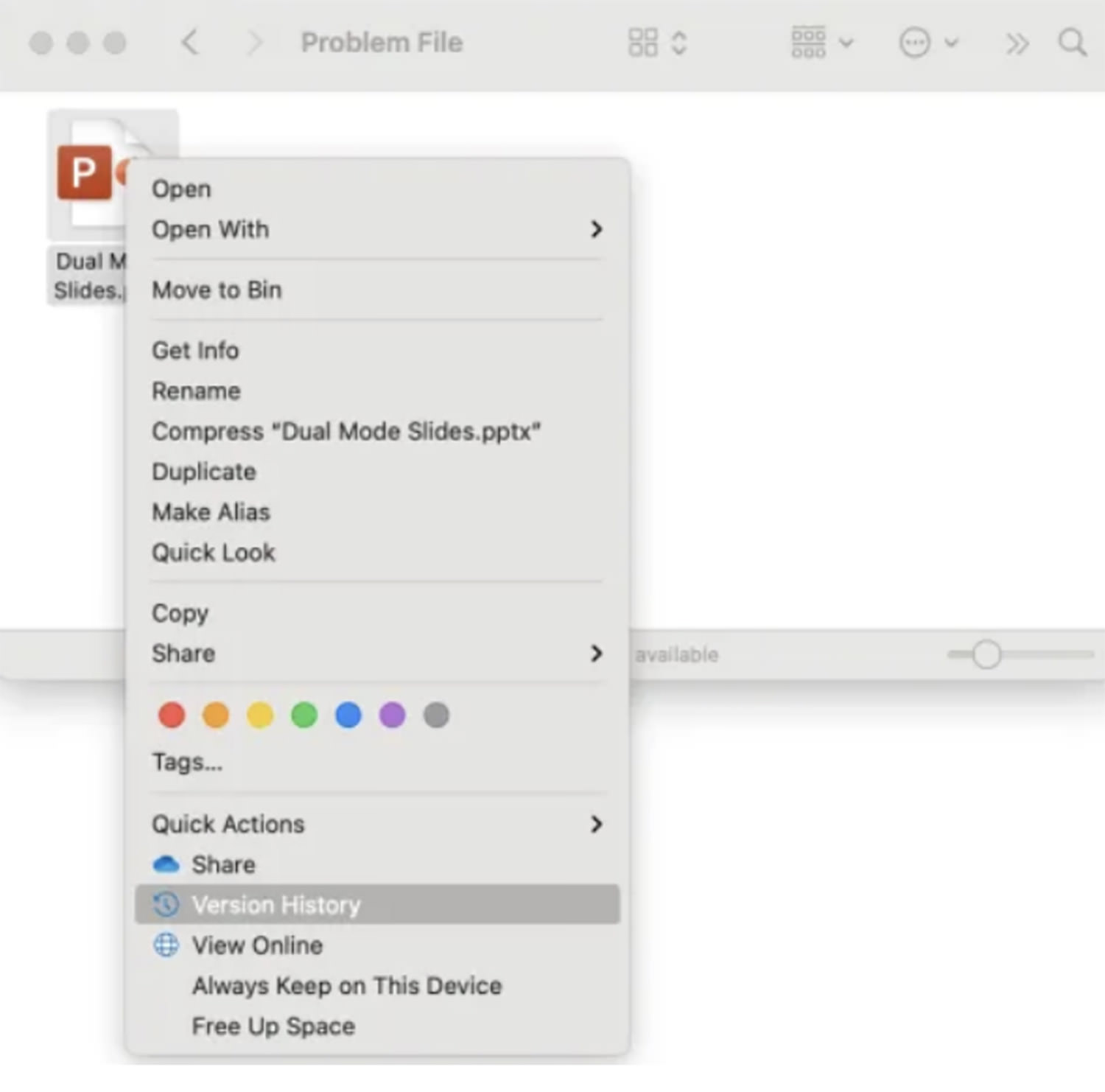Select Get Info menu entry
The width and height of the screenshot is (1105, 1092).
click(x=377, y=351)
